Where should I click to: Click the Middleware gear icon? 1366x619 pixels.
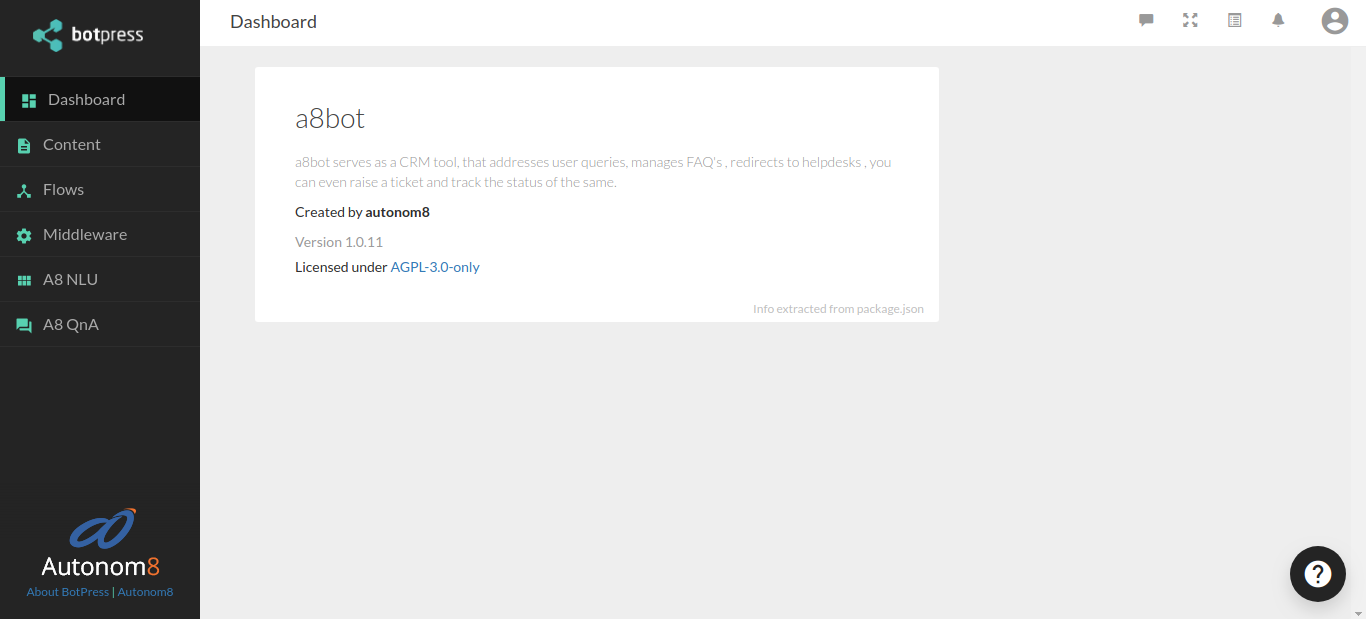pyautogui.click(x=24, y=235)
